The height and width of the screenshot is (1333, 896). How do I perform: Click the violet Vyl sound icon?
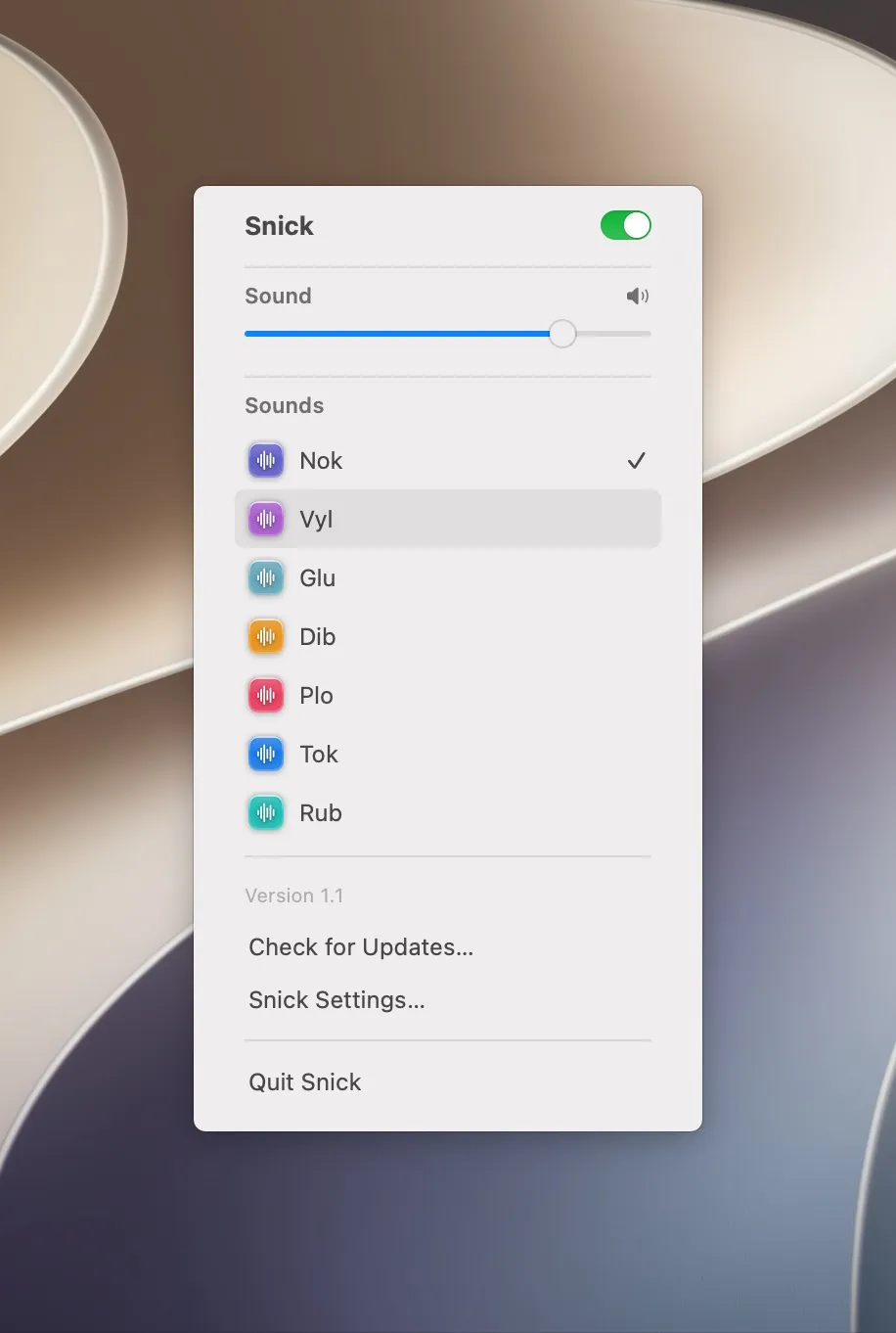tap(266, 519)
